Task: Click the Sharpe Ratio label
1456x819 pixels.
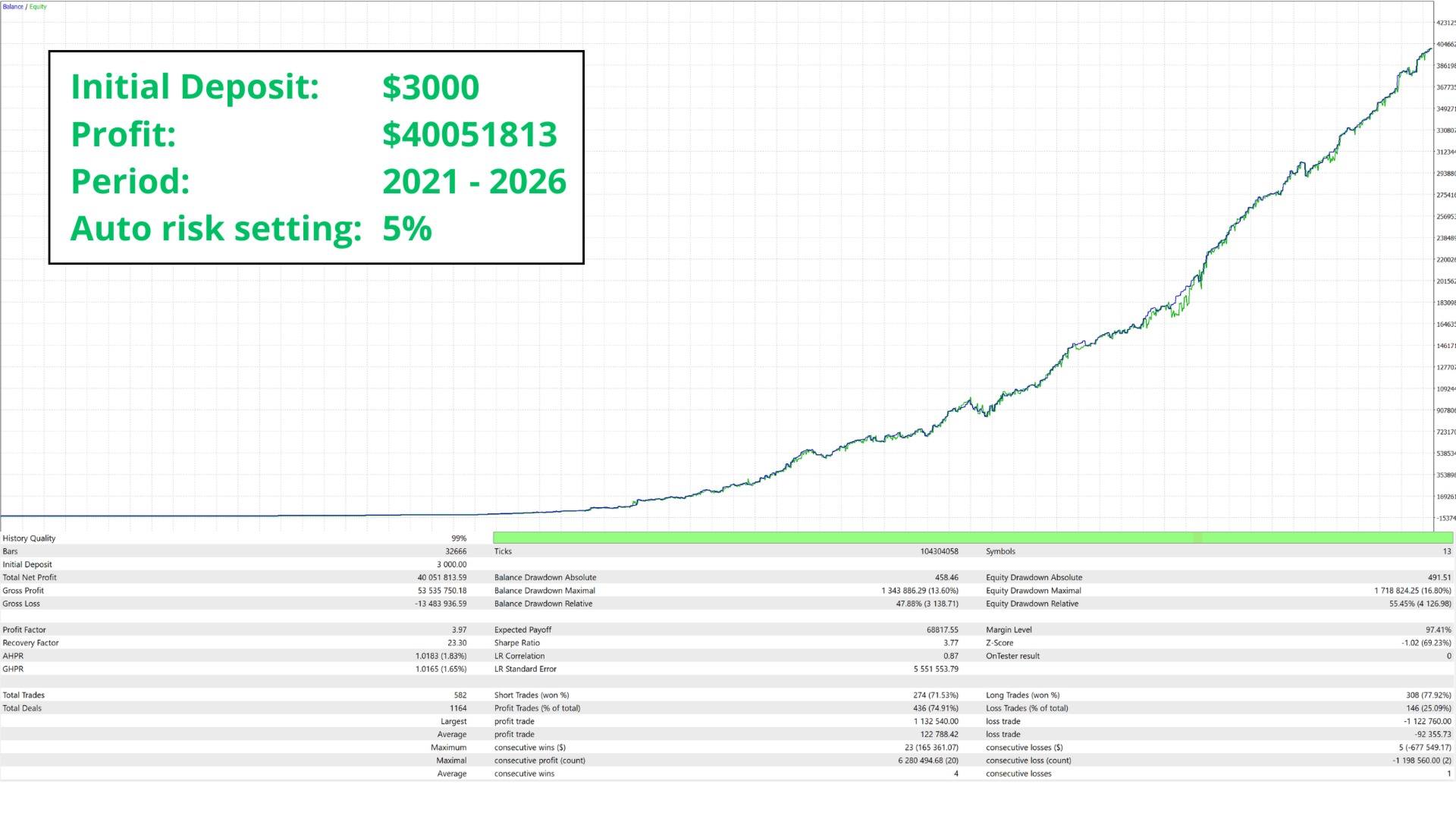Action: click(516, 643)
